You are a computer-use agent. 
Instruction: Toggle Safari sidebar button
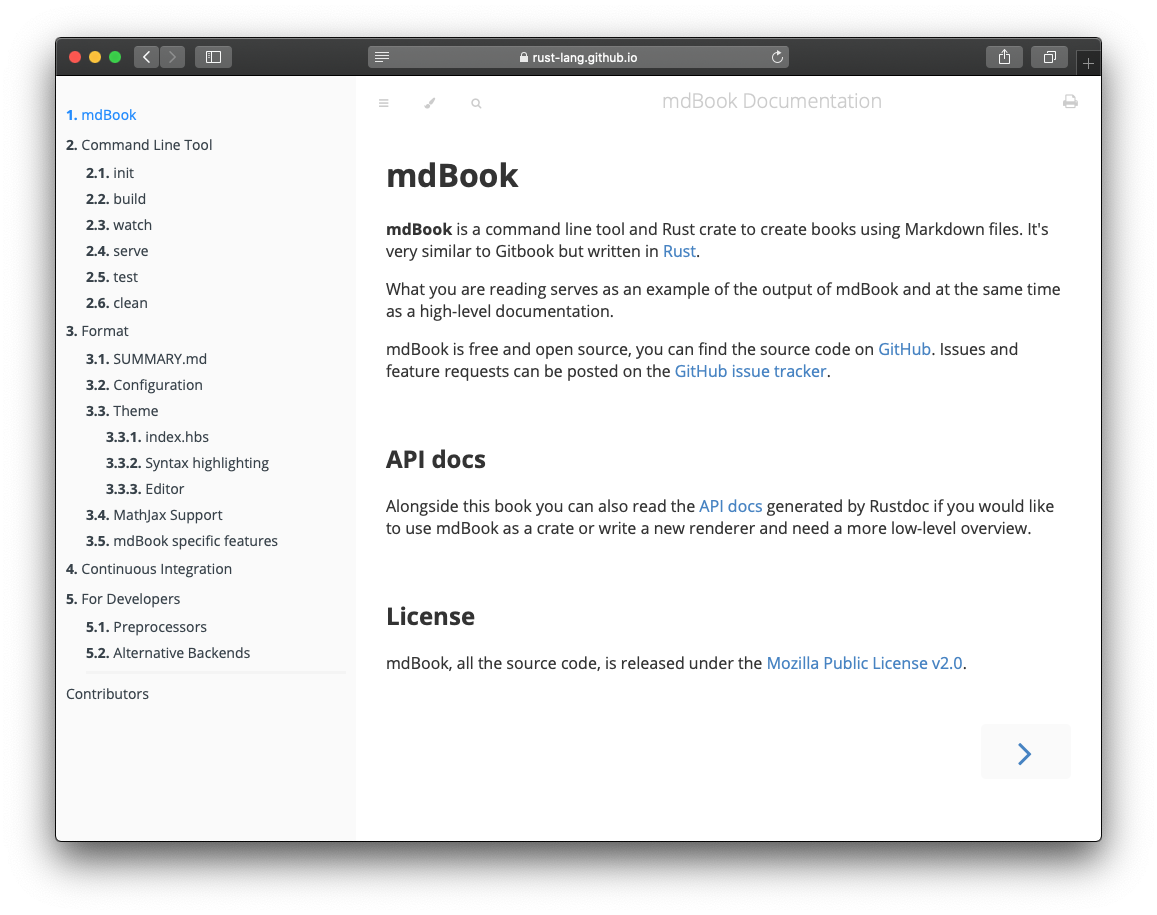click(x=213, y=57)
